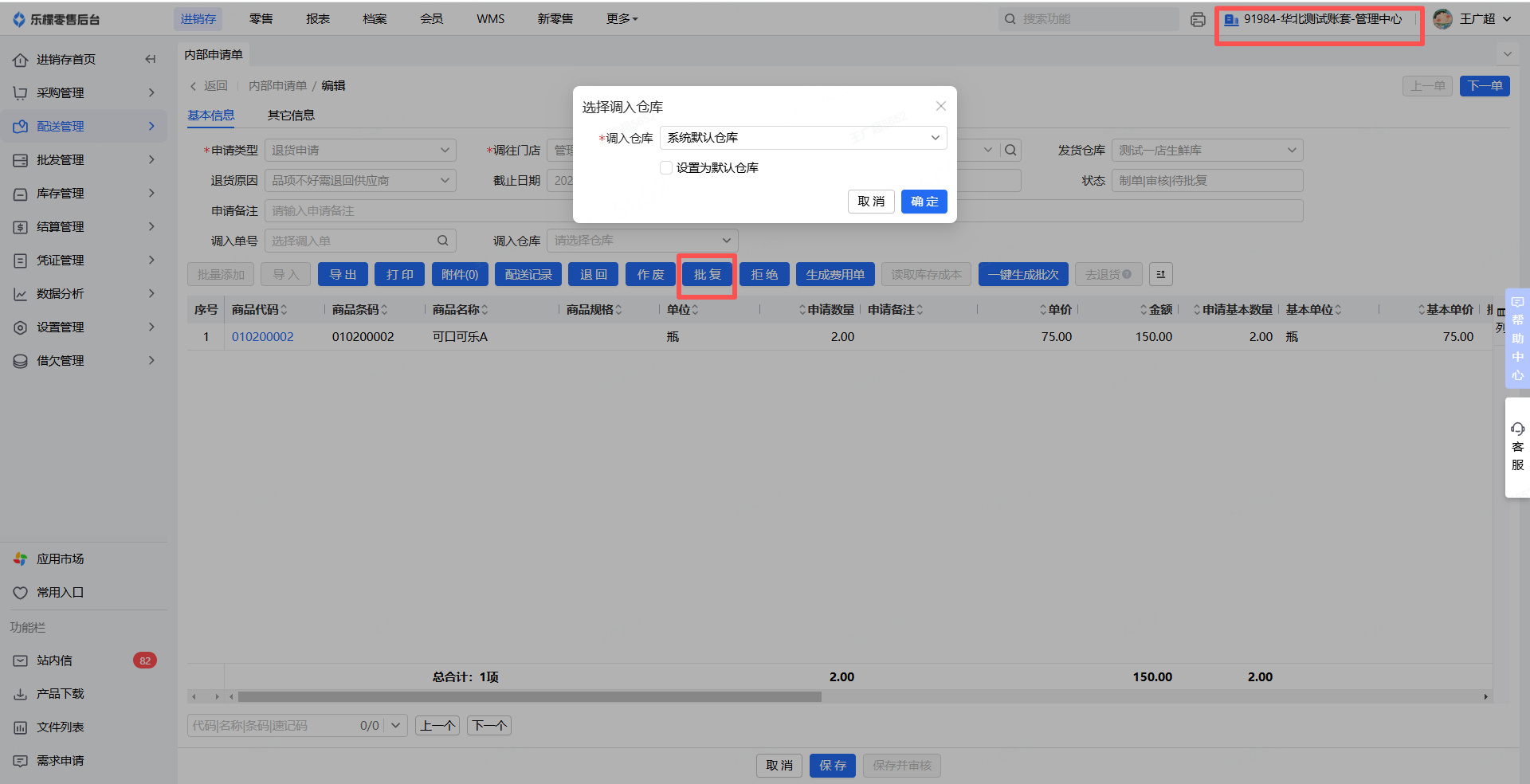
Task: Click the 打印 button
Action: 399,275
